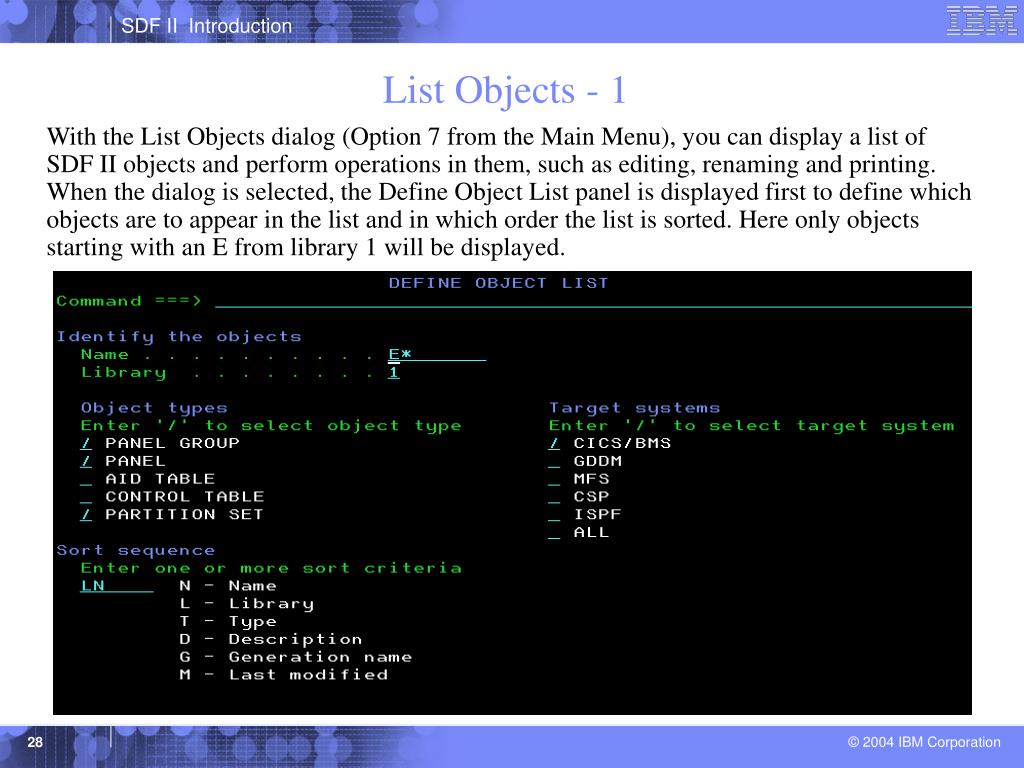Select the AID TABLE object type field
The width and height of the screenshot is (1024, 768).
coord(86,479)
